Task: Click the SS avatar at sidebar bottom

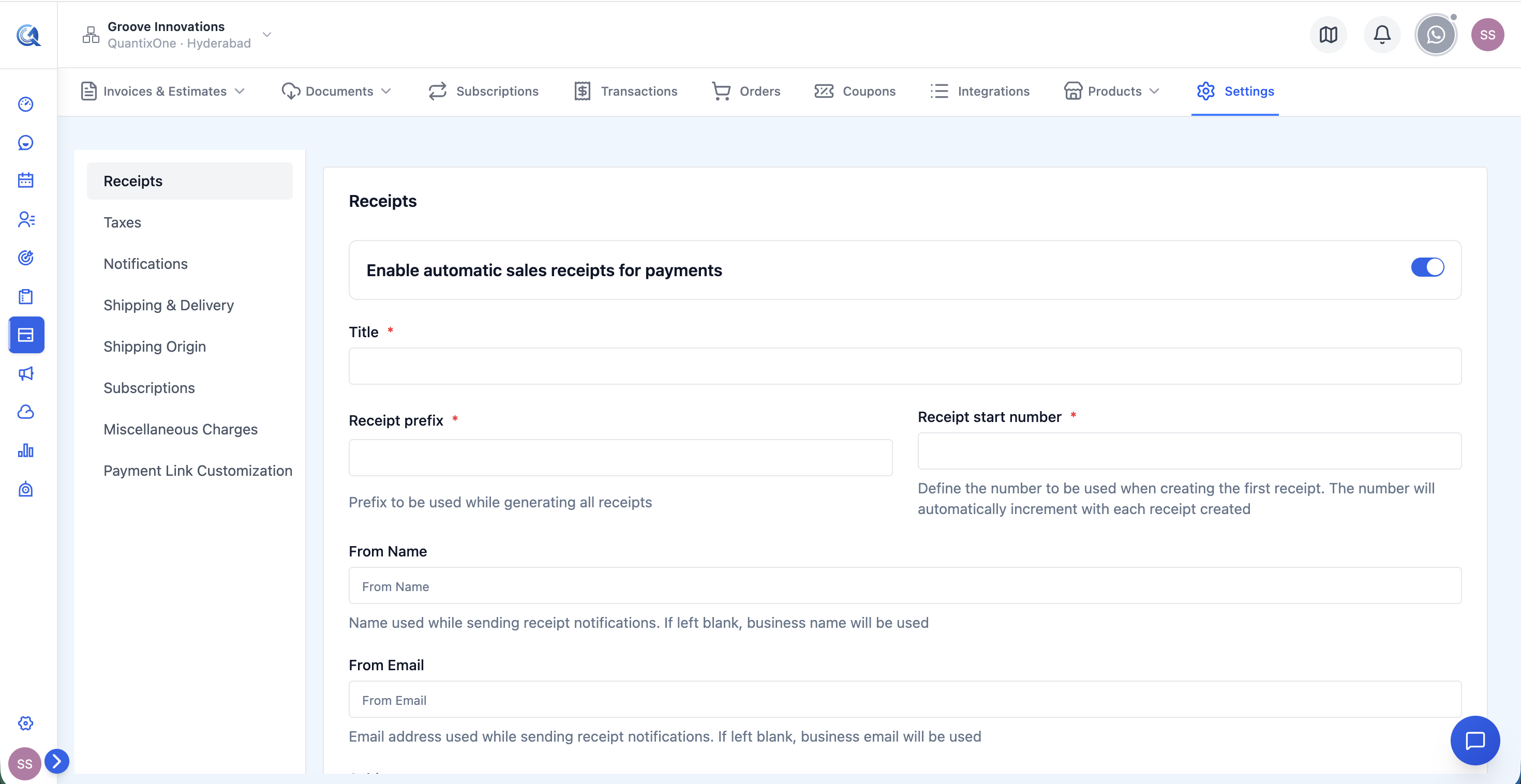Action: 24,763
